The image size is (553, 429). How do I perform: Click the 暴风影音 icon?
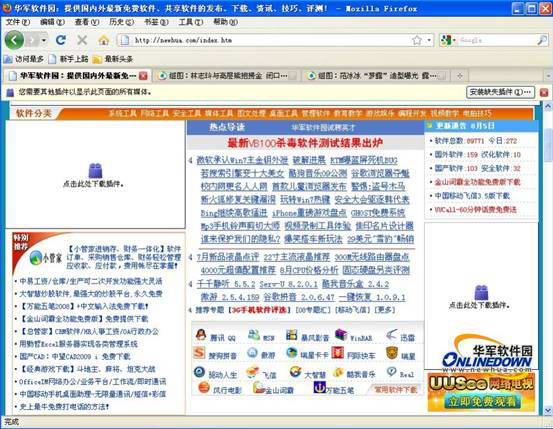coord(291,335)
